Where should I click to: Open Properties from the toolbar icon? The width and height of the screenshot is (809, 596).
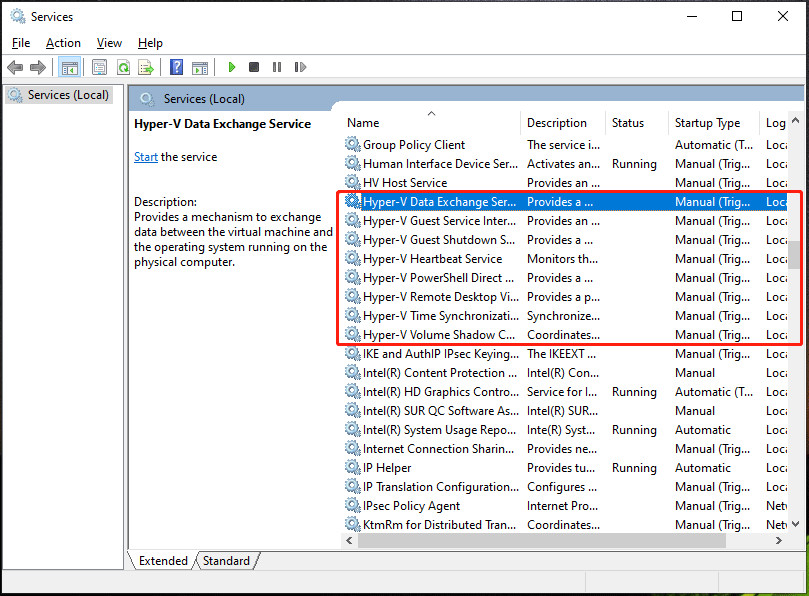click(x=99, y=67)
